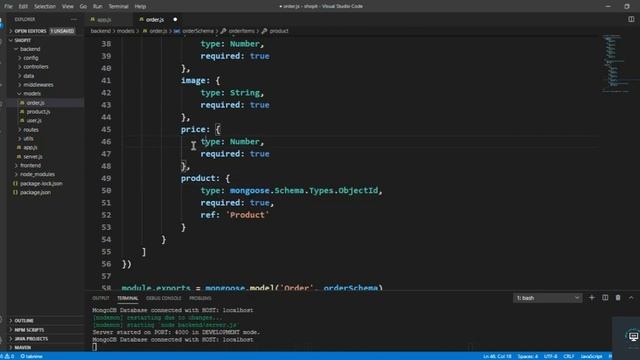Click errors and warnings count in status bar

coord(7,356)
